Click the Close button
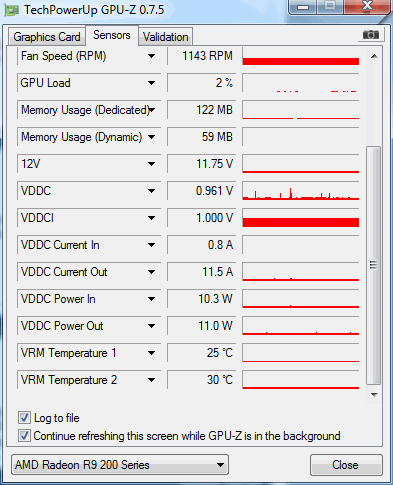Screen dimensions: 393x485 pyautogui.click(x=345, y=465)
